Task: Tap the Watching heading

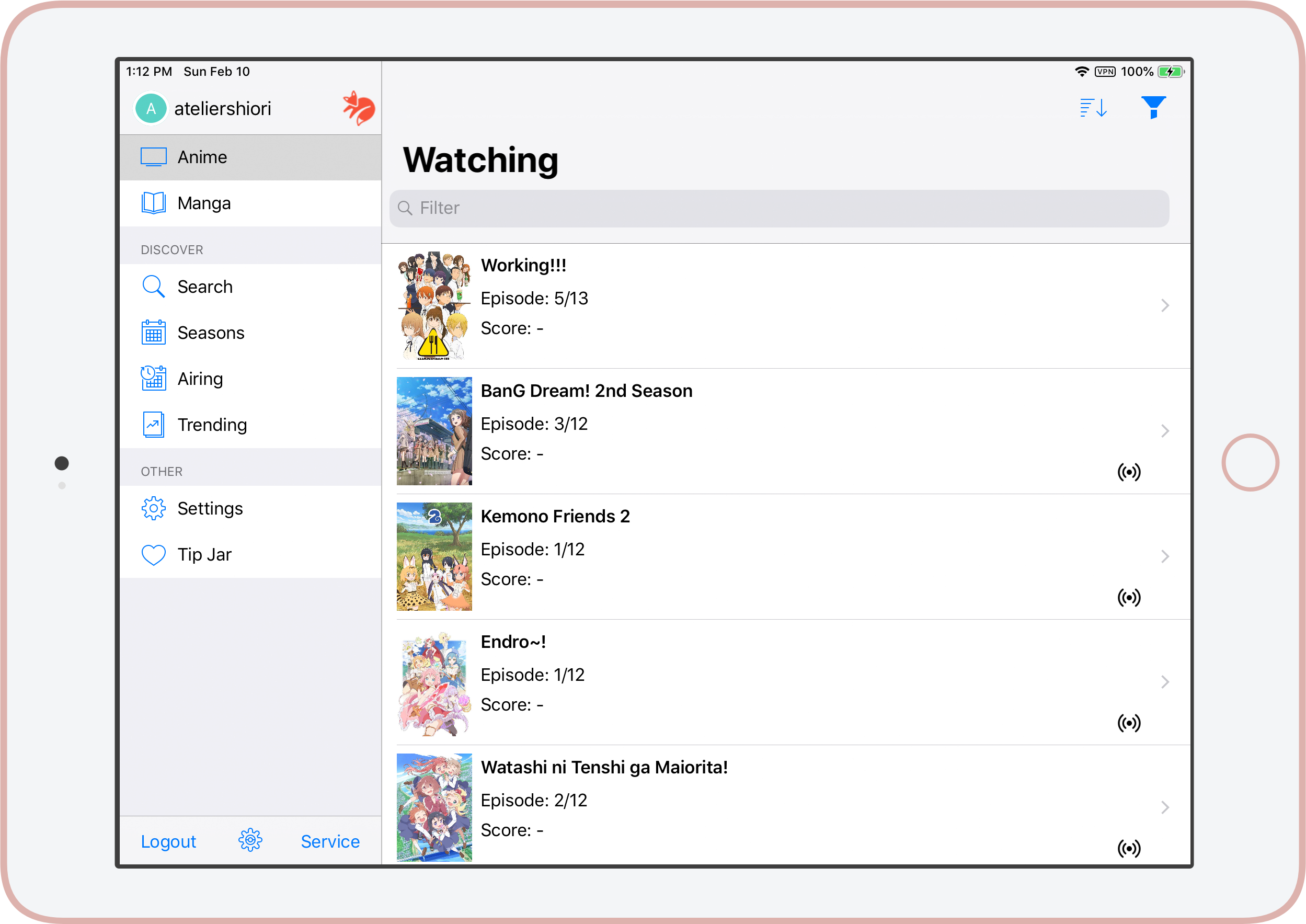Action: point(480,160)
